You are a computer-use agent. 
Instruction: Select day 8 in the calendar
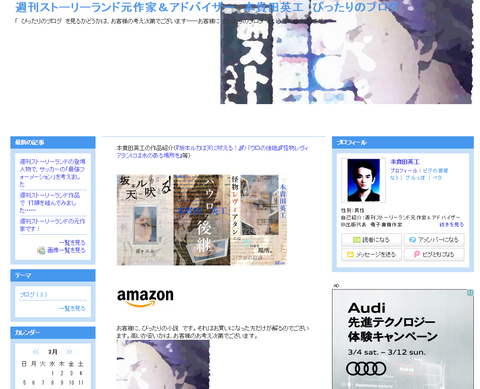tap(52, 383)
